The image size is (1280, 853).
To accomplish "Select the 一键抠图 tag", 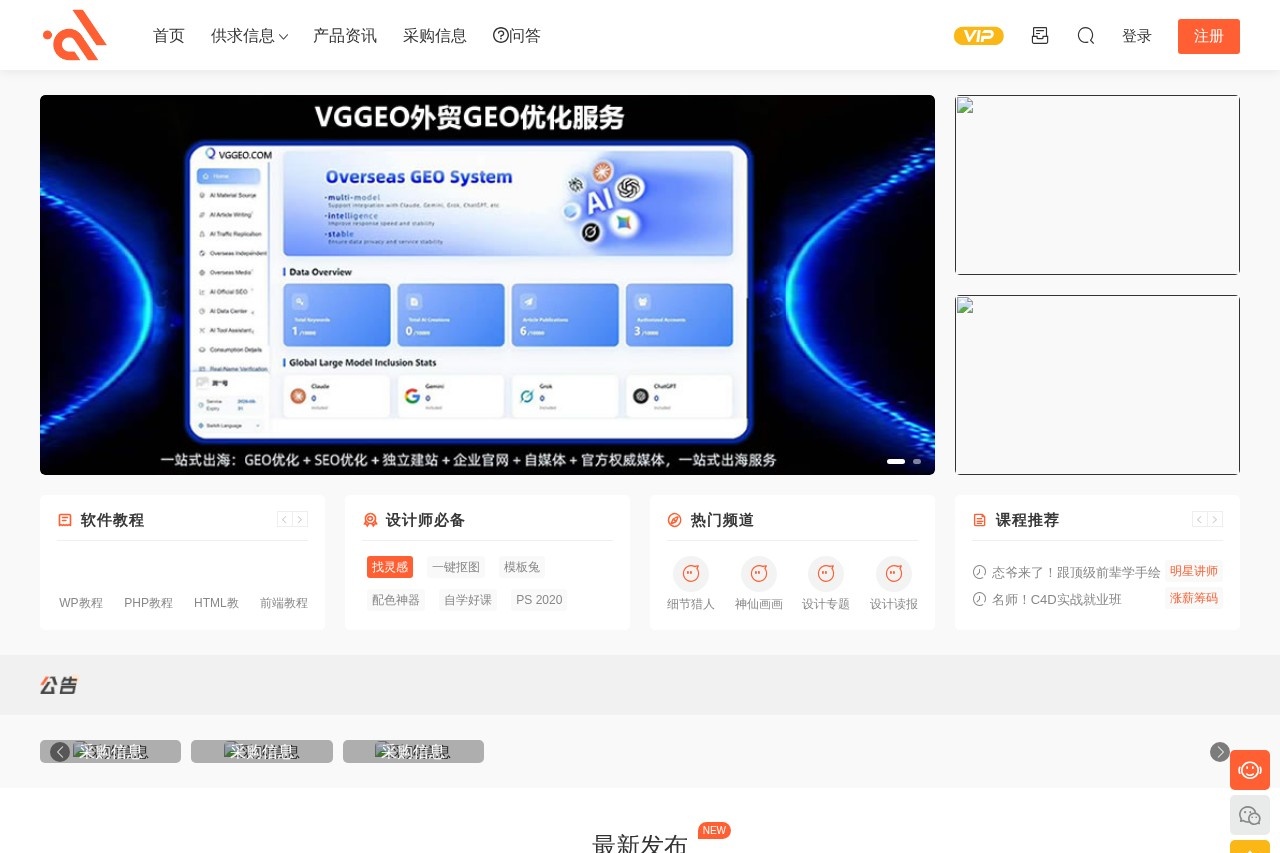I will [x=456, y=567].
